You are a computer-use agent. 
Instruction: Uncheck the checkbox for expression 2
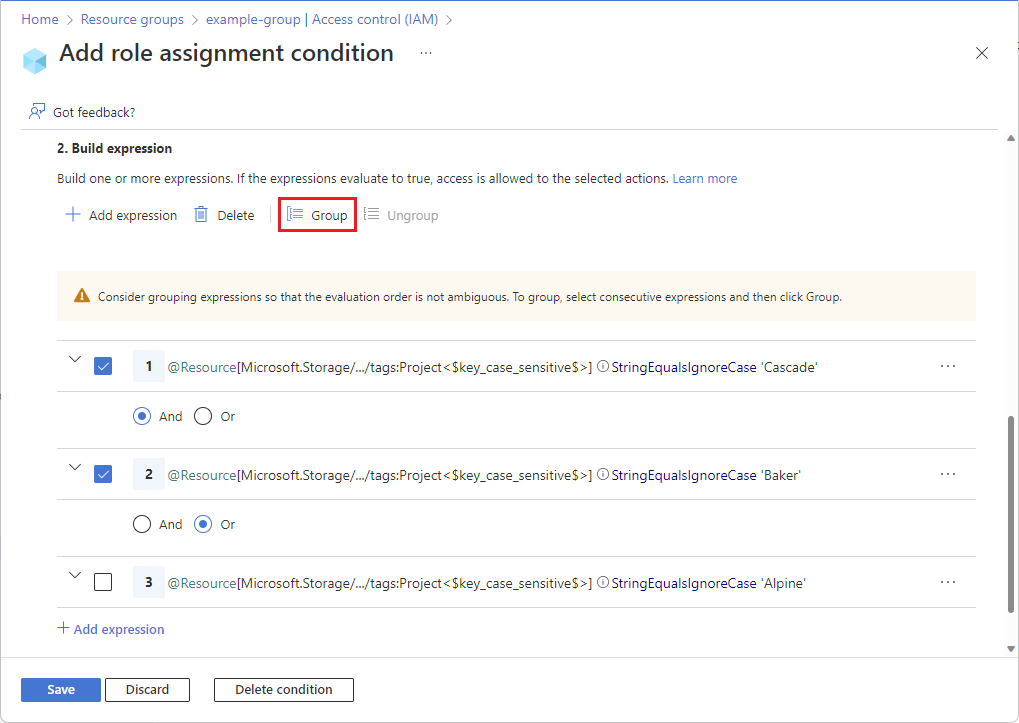(x=102, y=473)
